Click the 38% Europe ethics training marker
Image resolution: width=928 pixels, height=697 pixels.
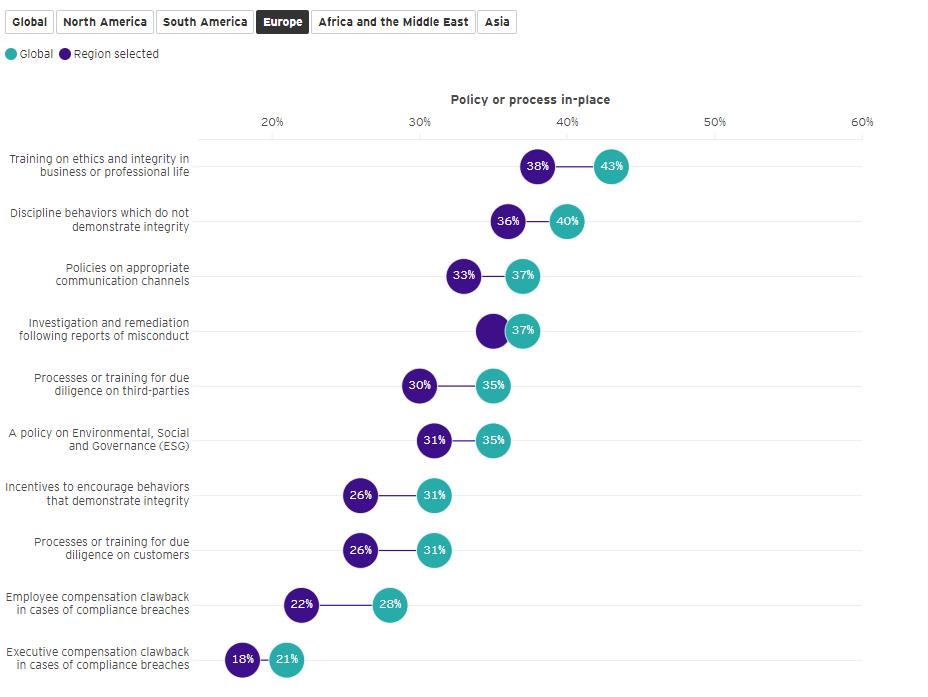point(538,166)
